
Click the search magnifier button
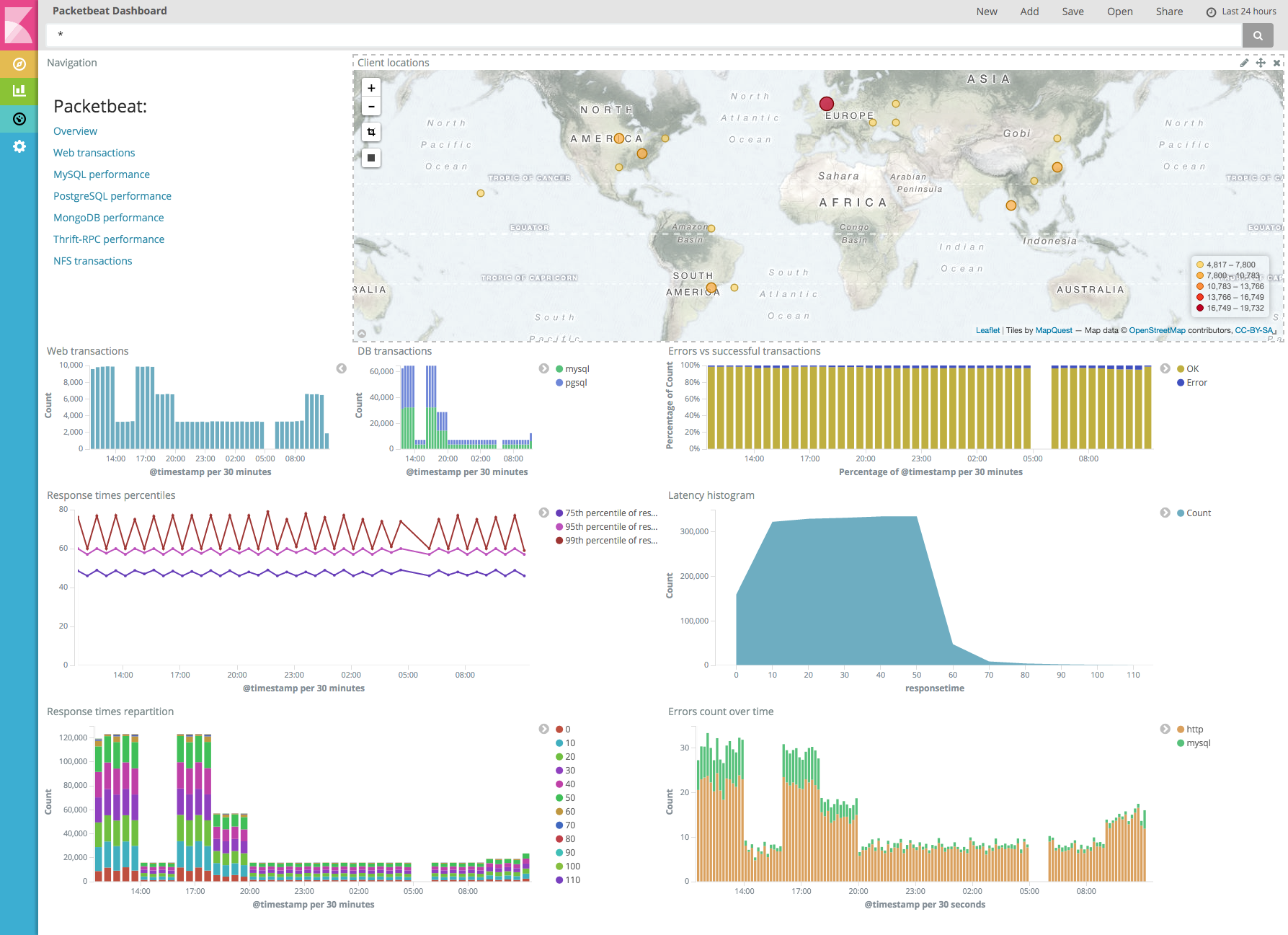(1258, 35)
